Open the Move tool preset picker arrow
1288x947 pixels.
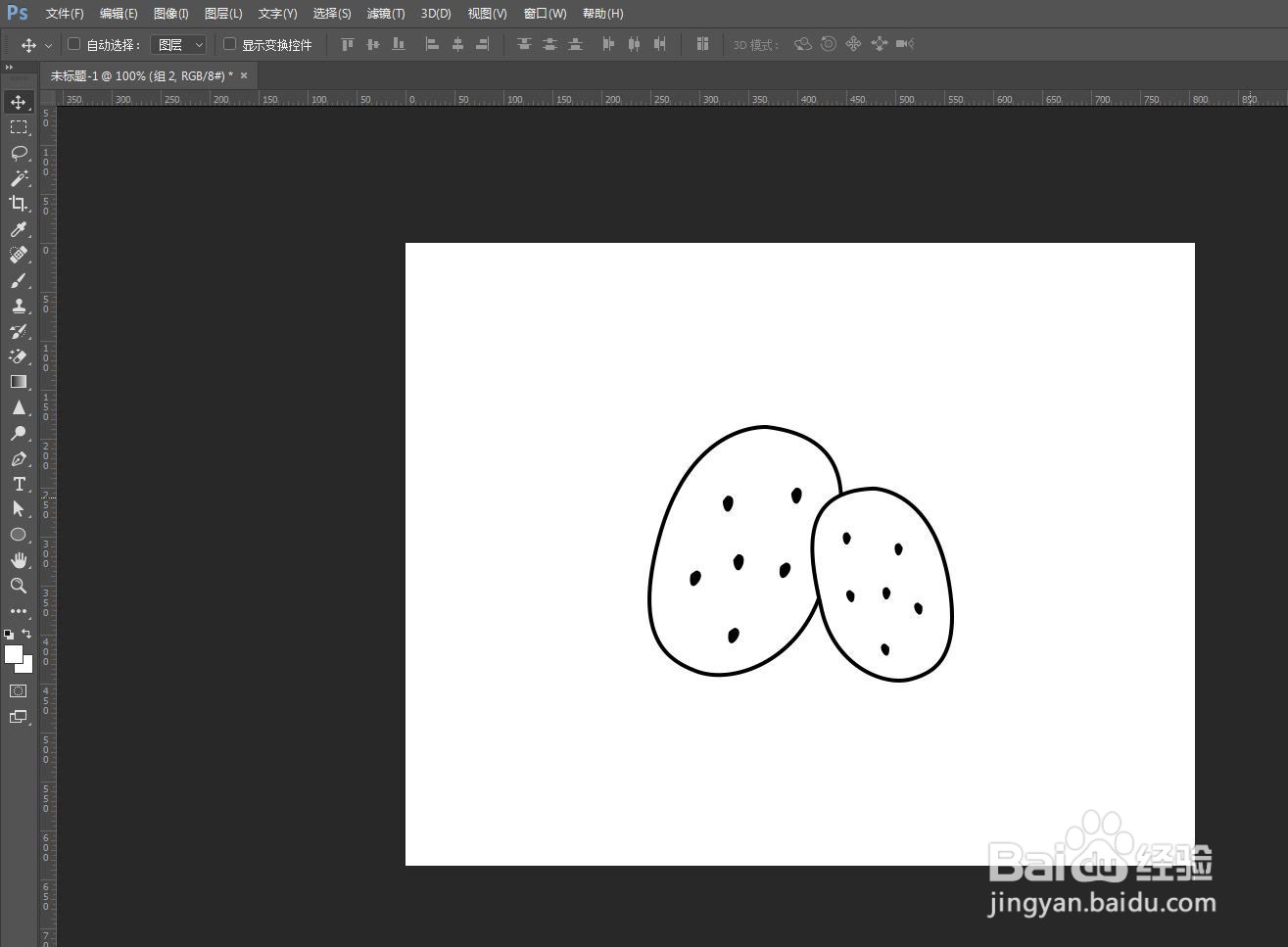point(48,45)
